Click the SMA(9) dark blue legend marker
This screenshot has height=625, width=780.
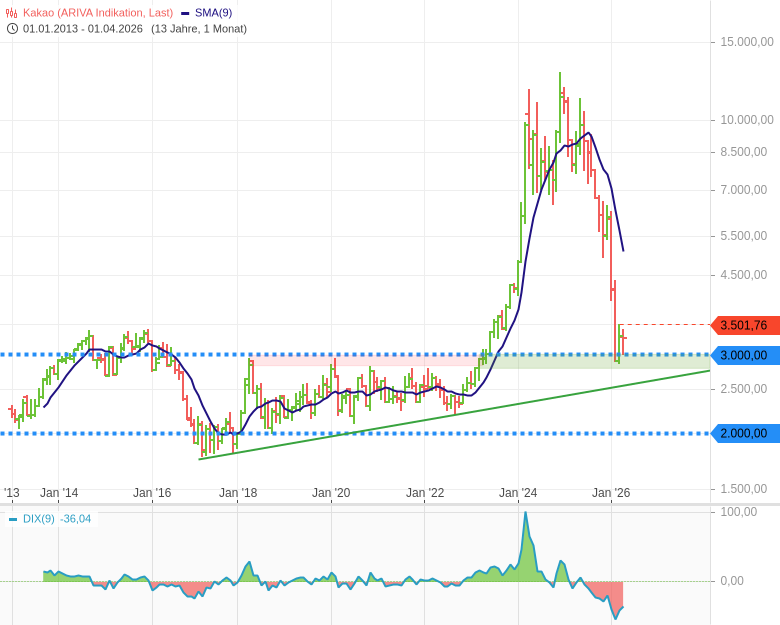(185, 13)
